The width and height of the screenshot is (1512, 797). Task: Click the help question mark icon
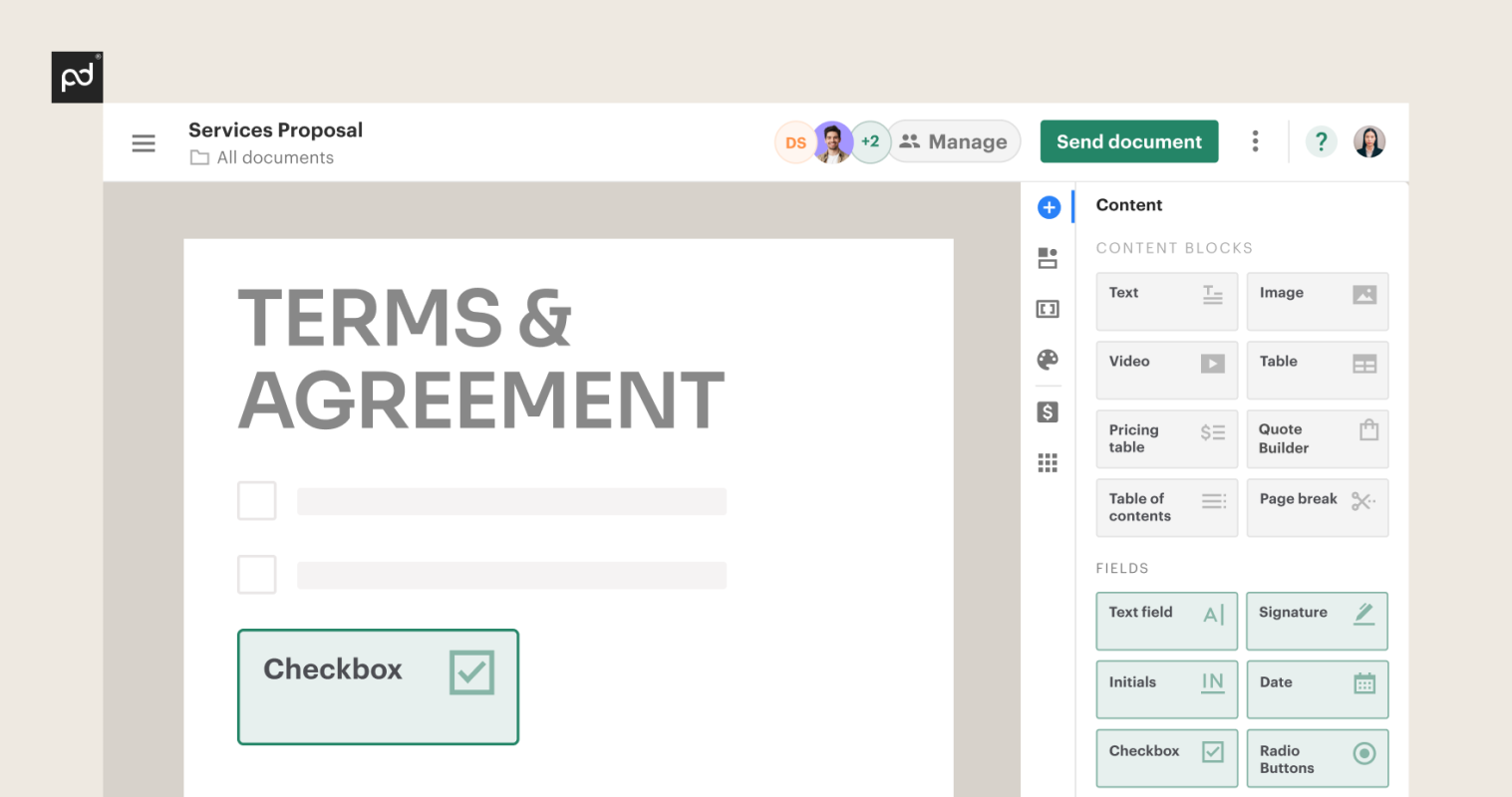click(1321, 141)
